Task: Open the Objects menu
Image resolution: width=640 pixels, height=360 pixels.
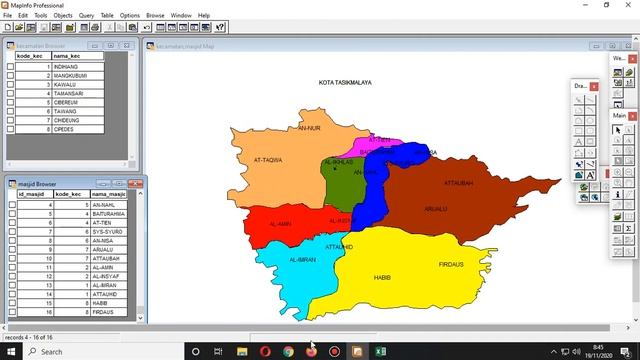Action: (63, 16)
